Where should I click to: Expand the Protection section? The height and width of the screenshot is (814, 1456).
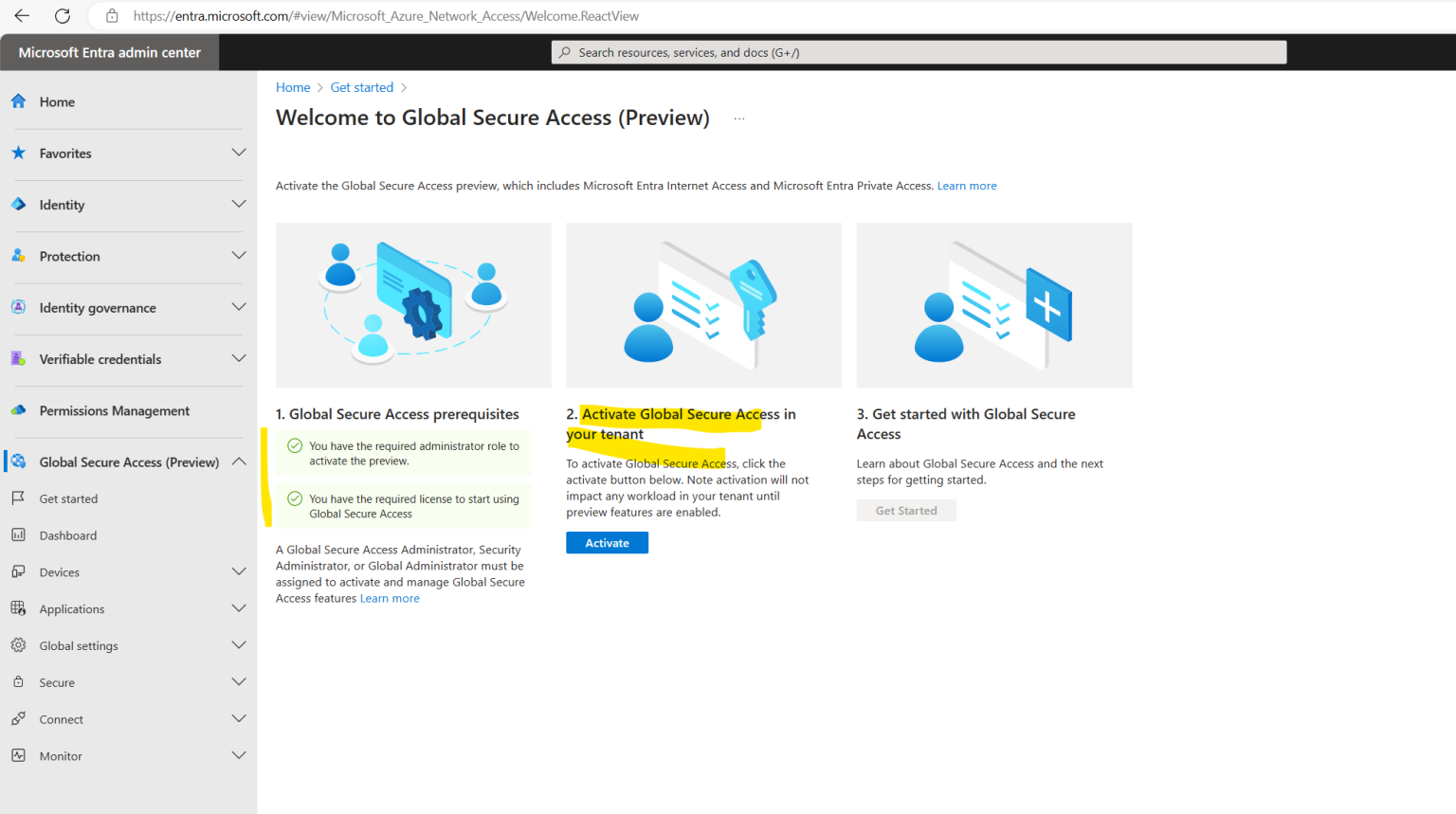click(239, 256)
